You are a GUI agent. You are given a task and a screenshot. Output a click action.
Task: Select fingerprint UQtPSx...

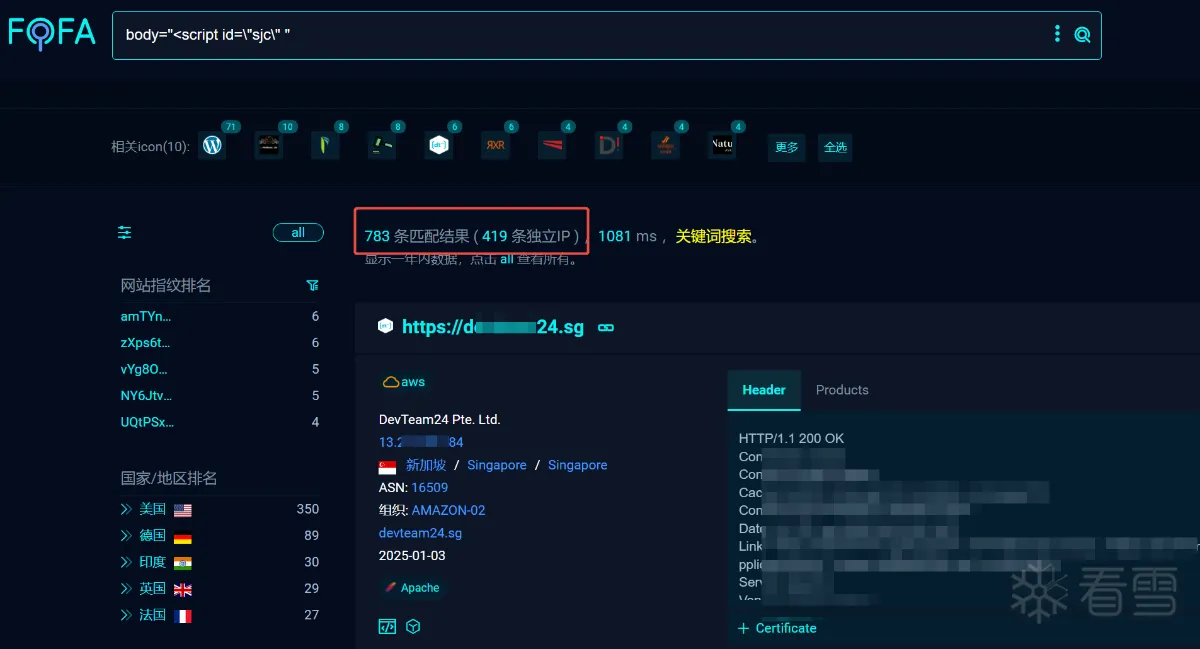pyautogui.click(x=147, y=422)
